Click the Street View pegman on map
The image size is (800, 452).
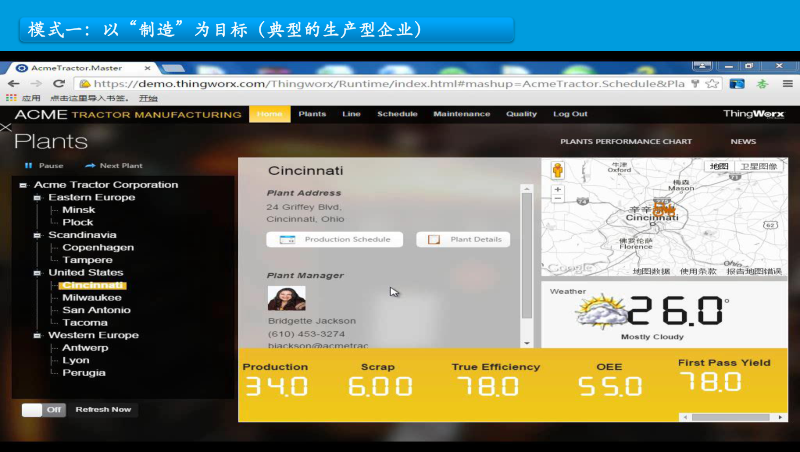point(558,170)
